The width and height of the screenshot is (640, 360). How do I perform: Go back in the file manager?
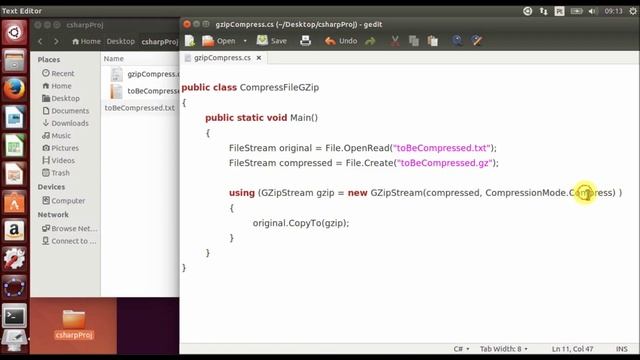(x=40, y=41)
